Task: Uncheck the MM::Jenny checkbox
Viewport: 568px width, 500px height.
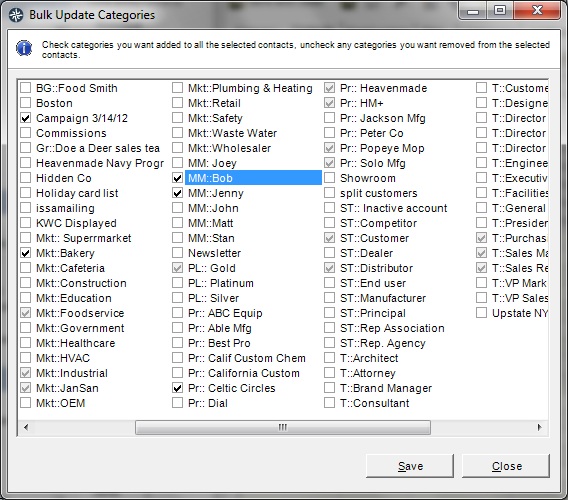Action: coord(178,193)
